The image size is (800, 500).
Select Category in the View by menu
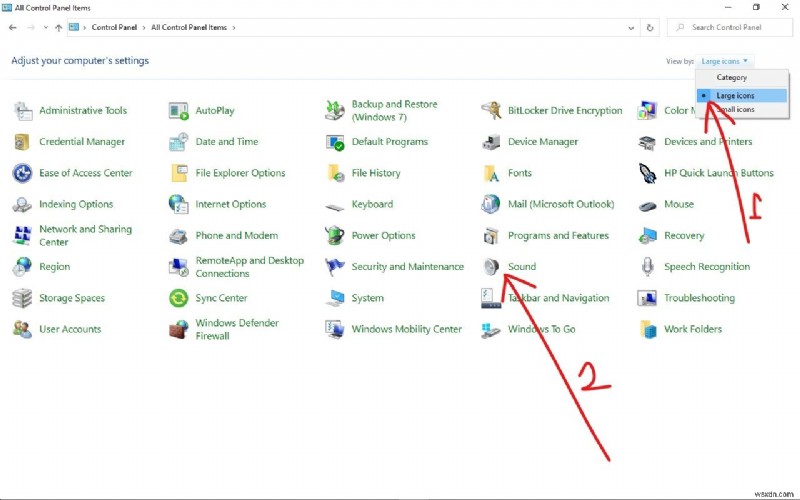tap(731, 78)
